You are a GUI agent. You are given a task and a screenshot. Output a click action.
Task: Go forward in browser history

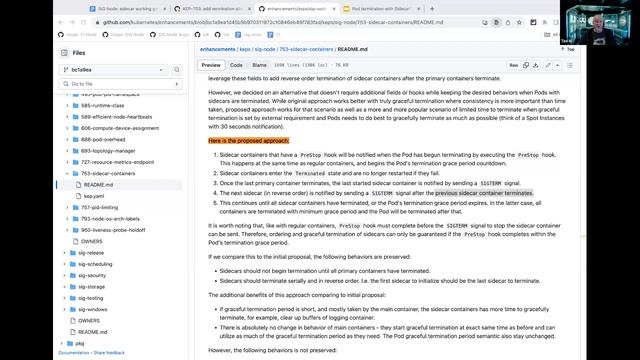click(x=72, y=22)
